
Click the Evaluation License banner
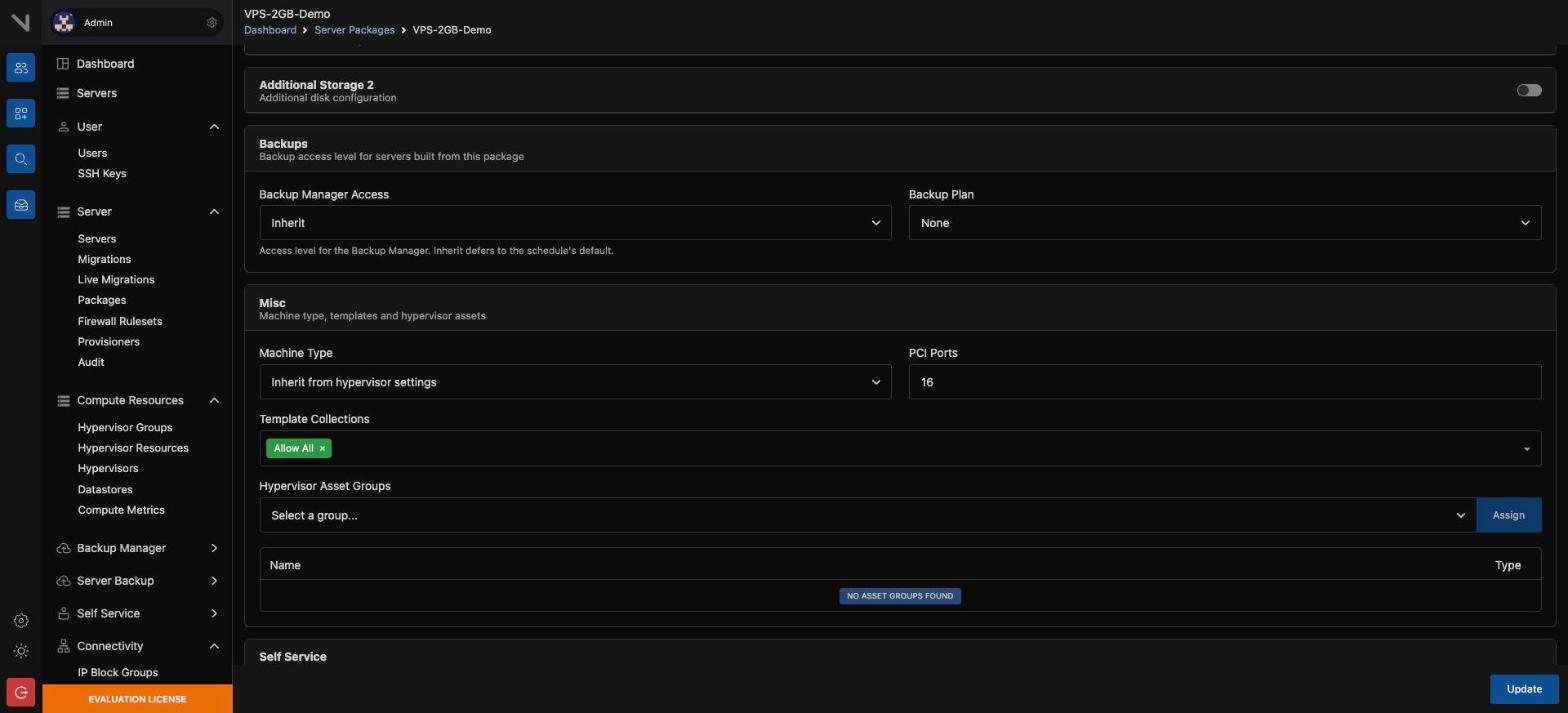tap(137, 699)
